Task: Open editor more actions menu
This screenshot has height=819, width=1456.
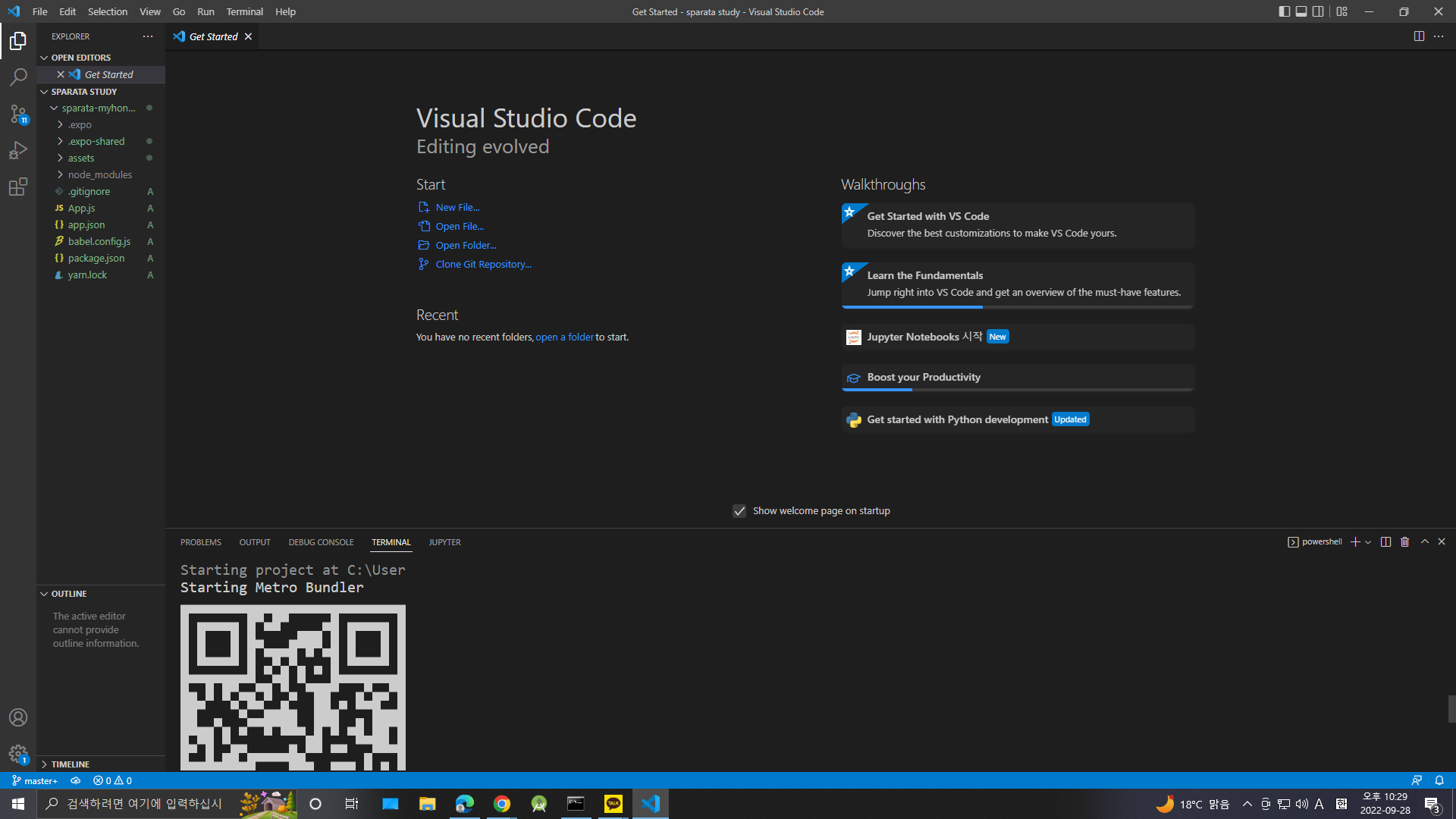Action: [1439, 36]
